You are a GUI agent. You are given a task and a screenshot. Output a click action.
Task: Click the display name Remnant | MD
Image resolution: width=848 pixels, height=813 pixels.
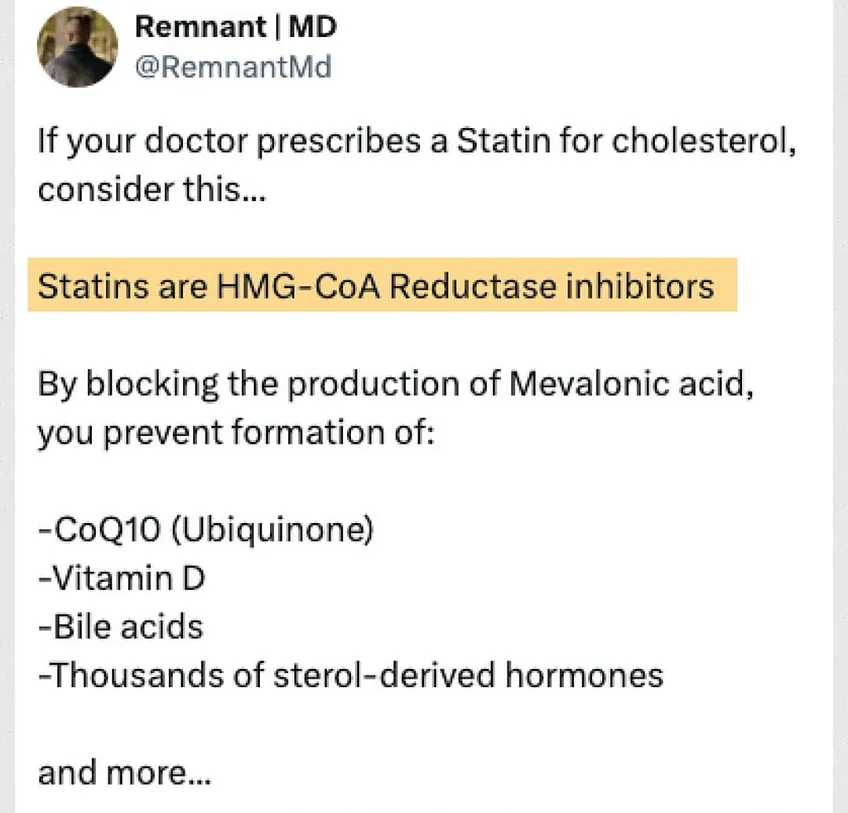[x=236, y=27]
